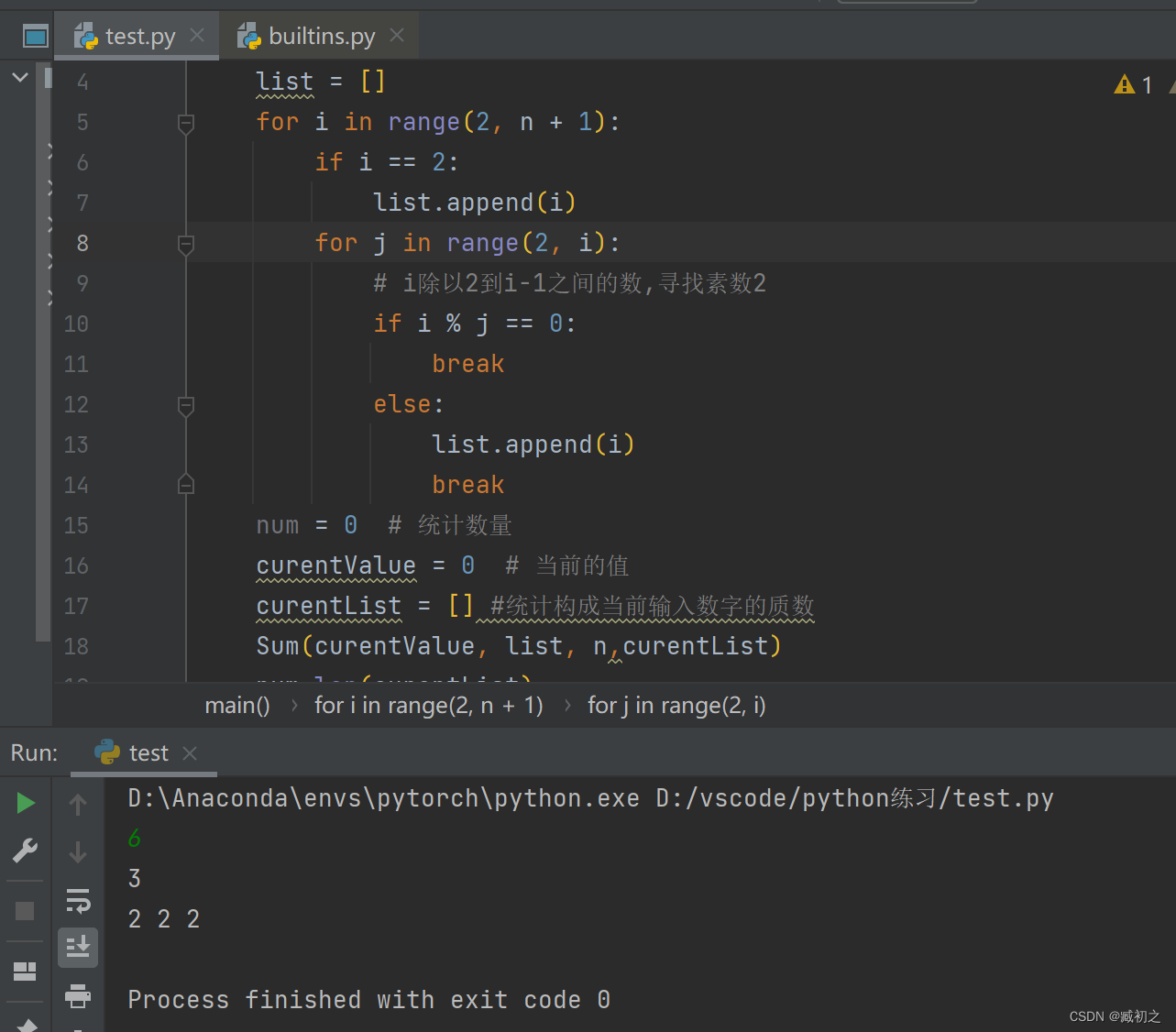Restore layout icon in Run panel
This screenshot has height=1032, width=1176.
pyautogui.click(x=25, y=972)
